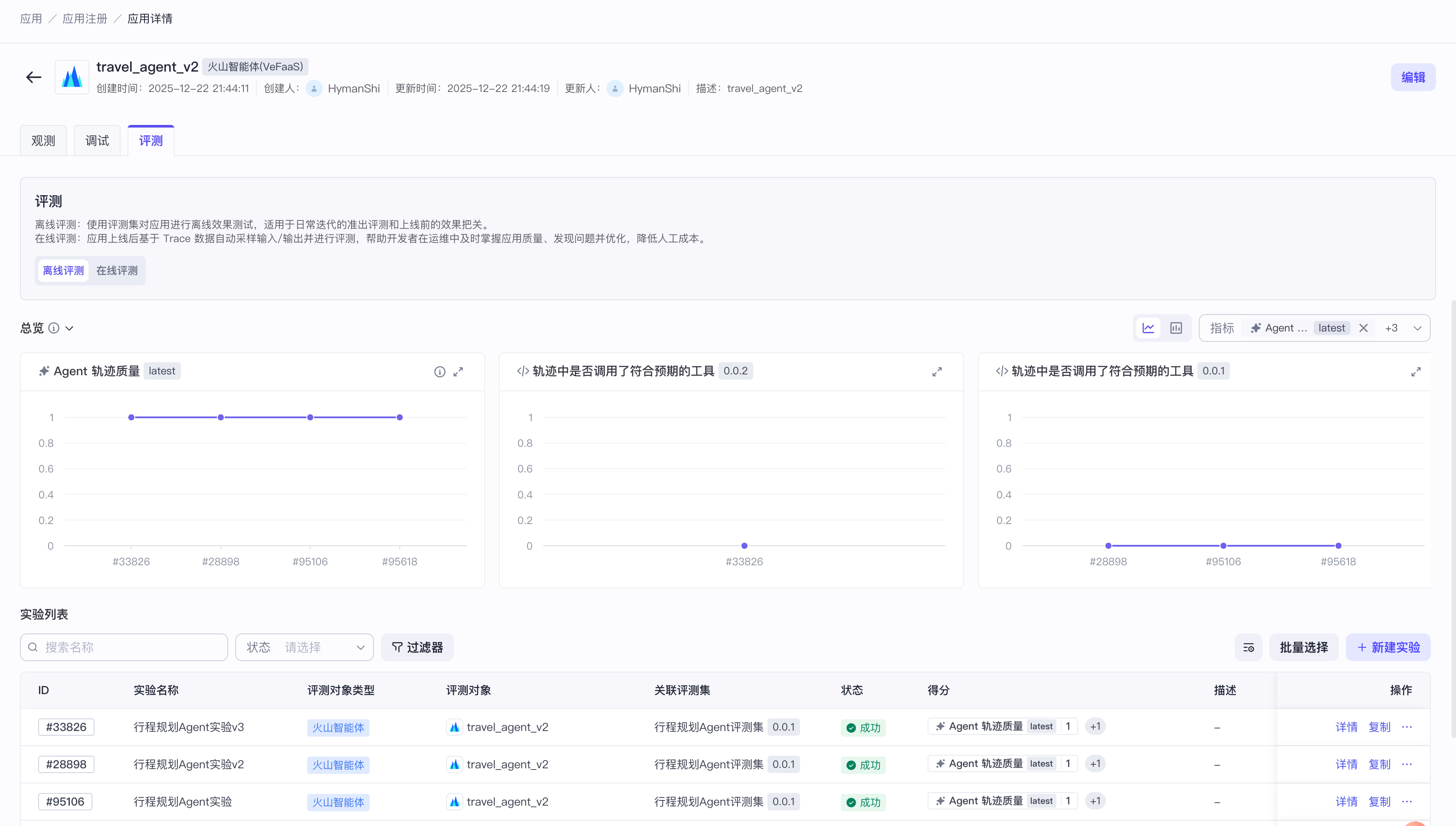Click the info icon beside 总览
Viewport: 1456px width, 826px height.
(x=54, y=328)
